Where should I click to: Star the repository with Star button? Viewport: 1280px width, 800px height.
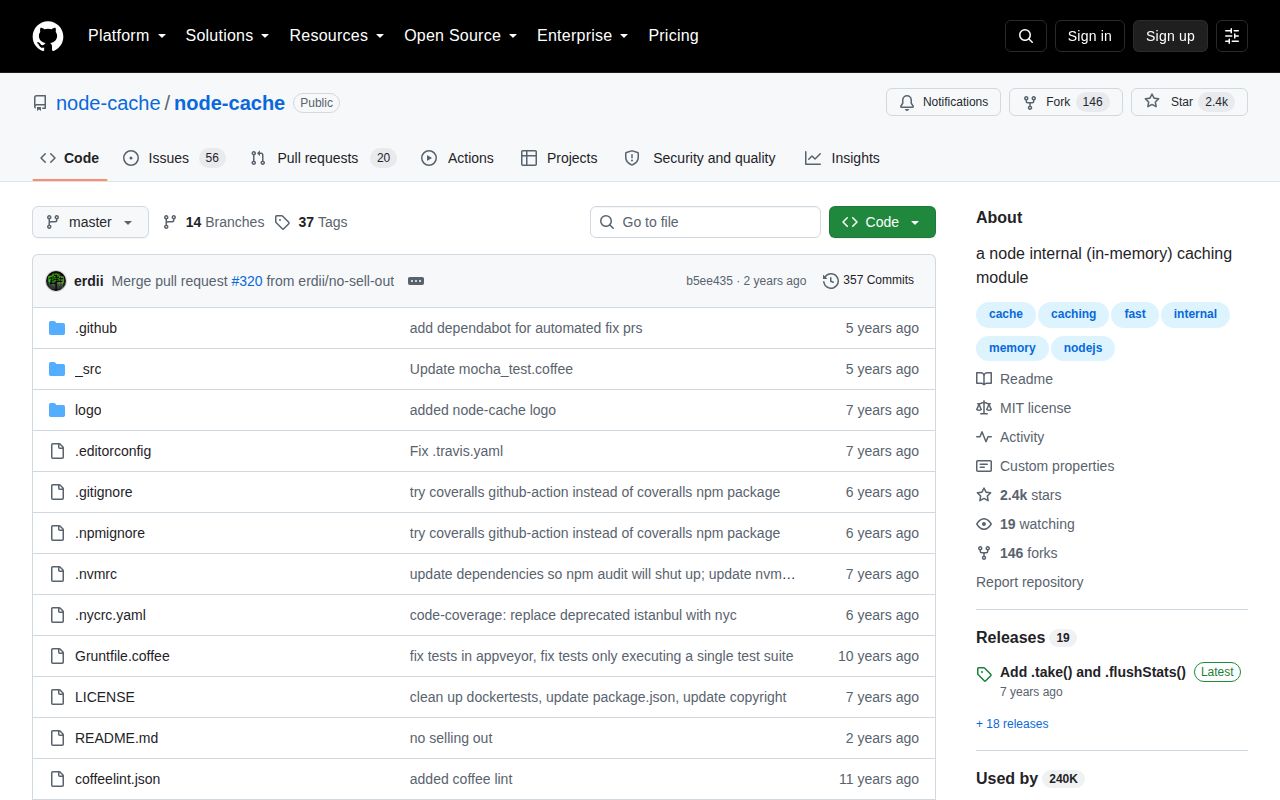tap(1190, 102)
